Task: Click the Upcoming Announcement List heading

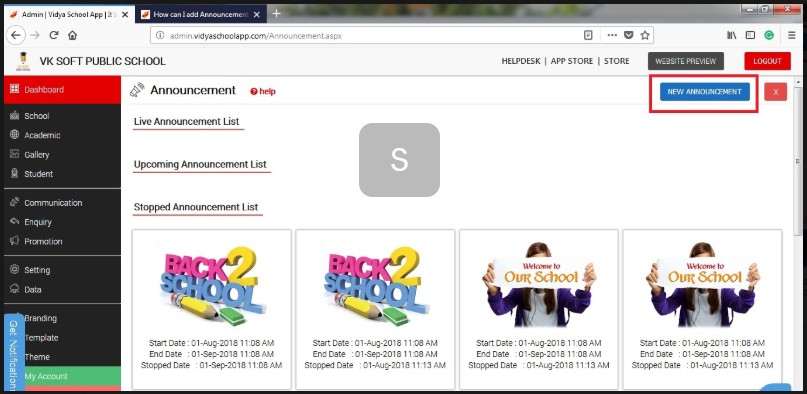Action: pos(200,165)
